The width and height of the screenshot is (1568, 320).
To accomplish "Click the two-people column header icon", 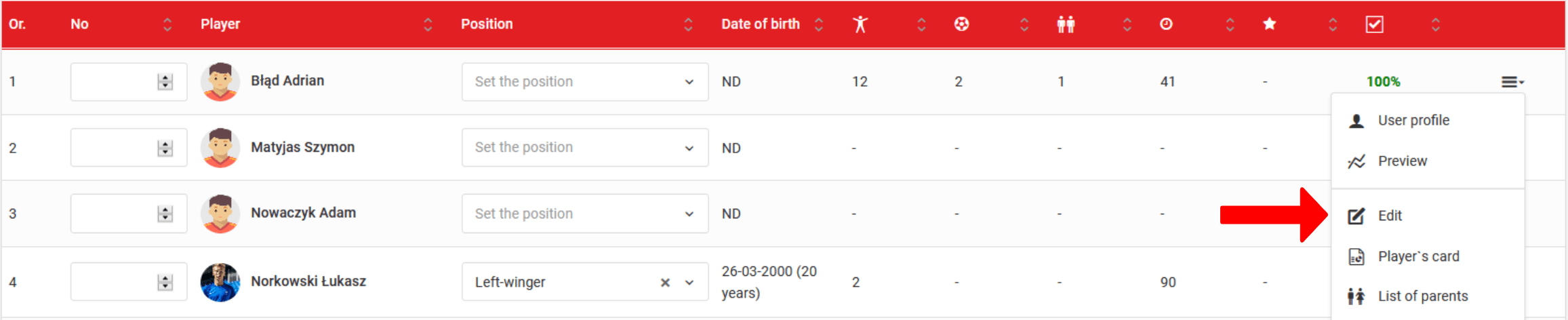I will [1066, 24].
